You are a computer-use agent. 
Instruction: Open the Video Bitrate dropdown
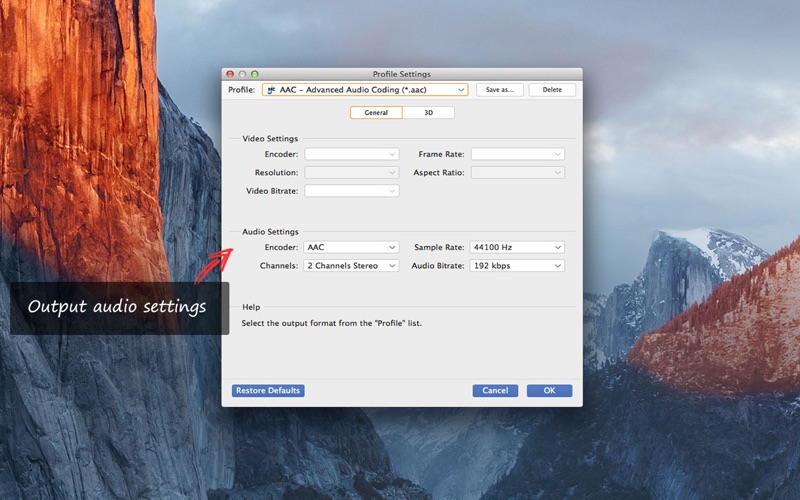tap(351, 191)
